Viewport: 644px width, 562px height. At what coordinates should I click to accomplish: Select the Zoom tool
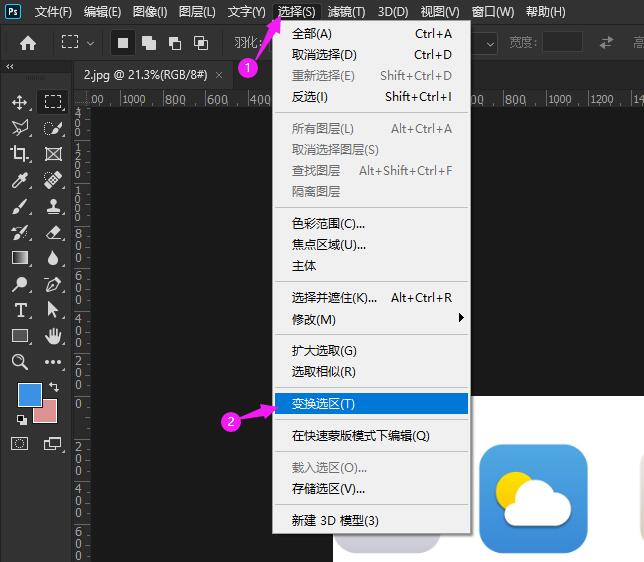point(20,362)
